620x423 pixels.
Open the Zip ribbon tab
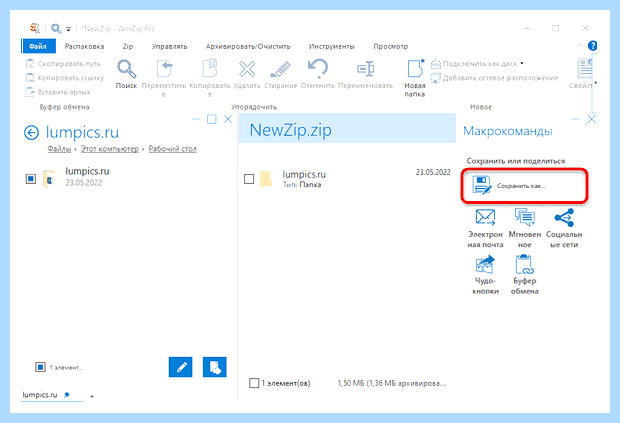(128, 46)
